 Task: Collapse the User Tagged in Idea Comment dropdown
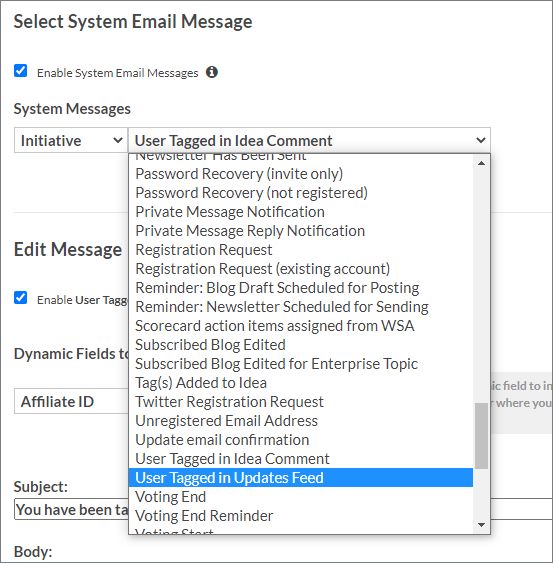[309, 140]
